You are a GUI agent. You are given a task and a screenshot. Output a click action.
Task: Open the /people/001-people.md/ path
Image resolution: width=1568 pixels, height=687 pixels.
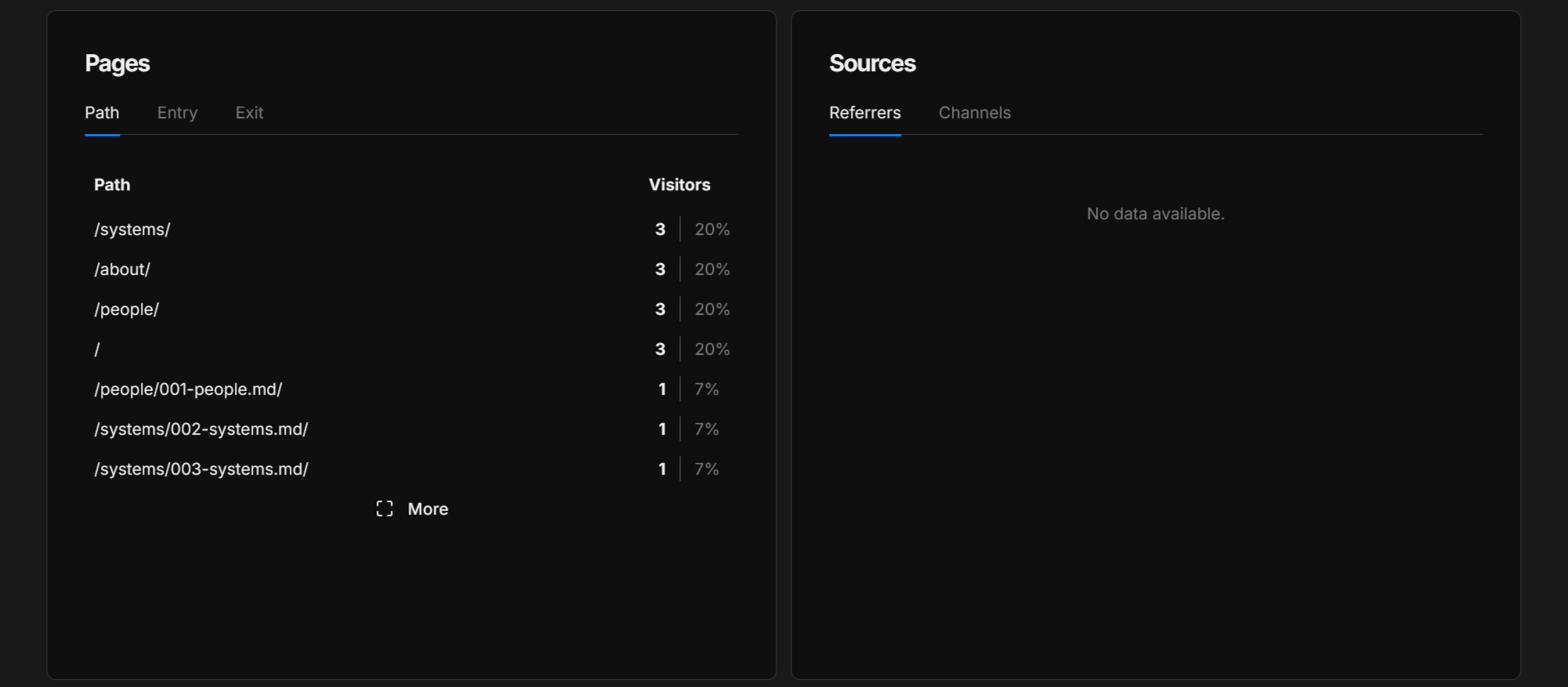[x=188, y=389]
